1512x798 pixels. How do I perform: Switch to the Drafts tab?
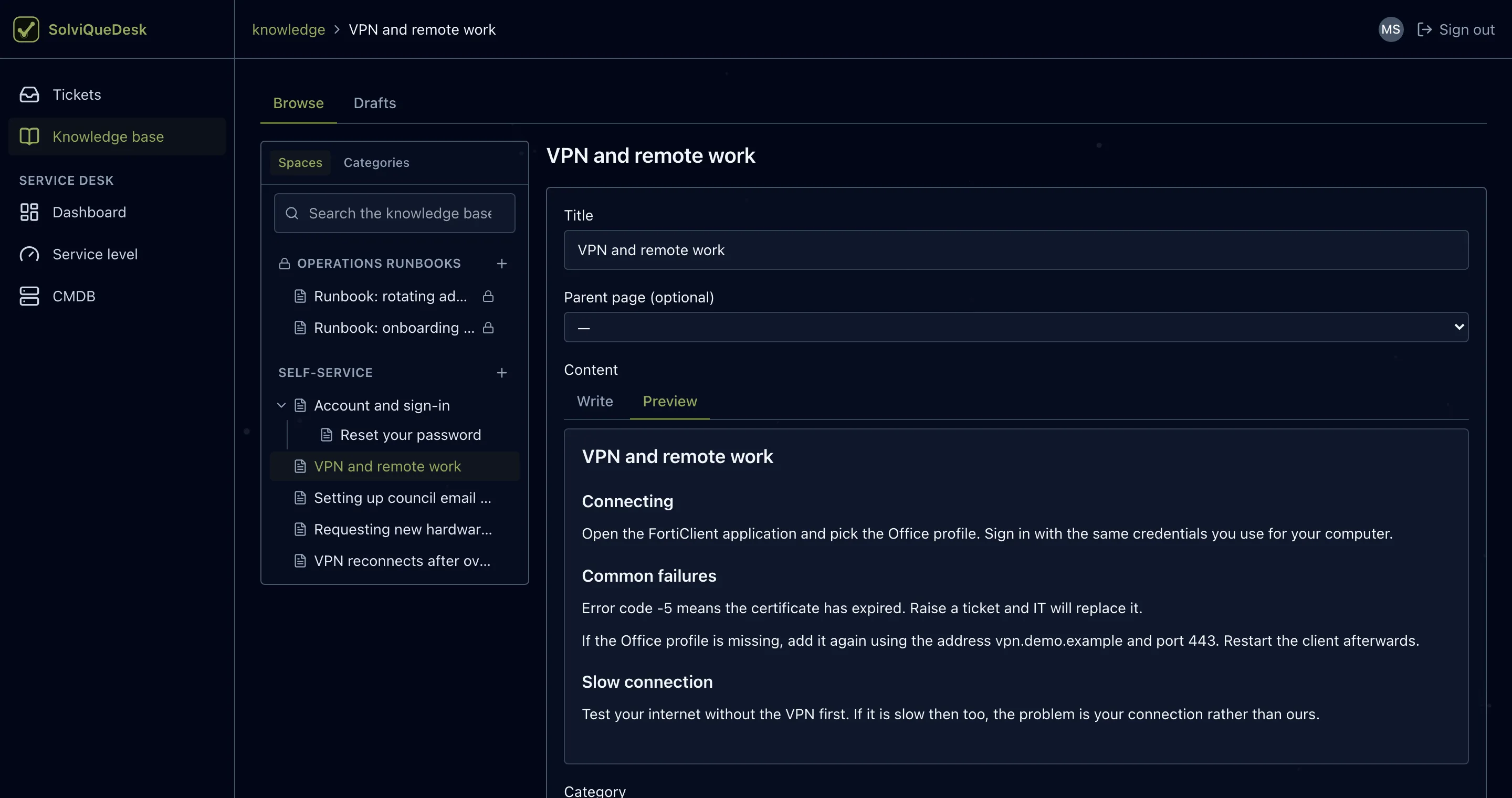[374, 103]
